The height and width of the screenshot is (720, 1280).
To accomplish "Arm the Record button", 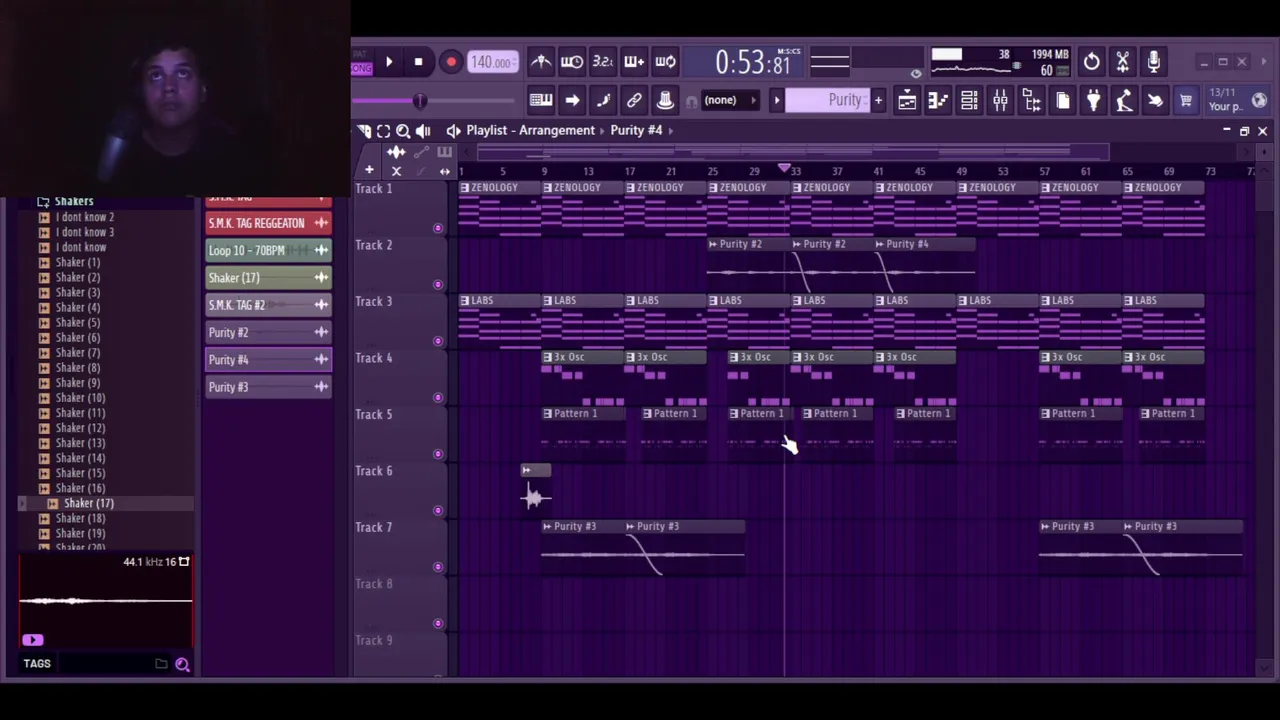I will [451, 62].
